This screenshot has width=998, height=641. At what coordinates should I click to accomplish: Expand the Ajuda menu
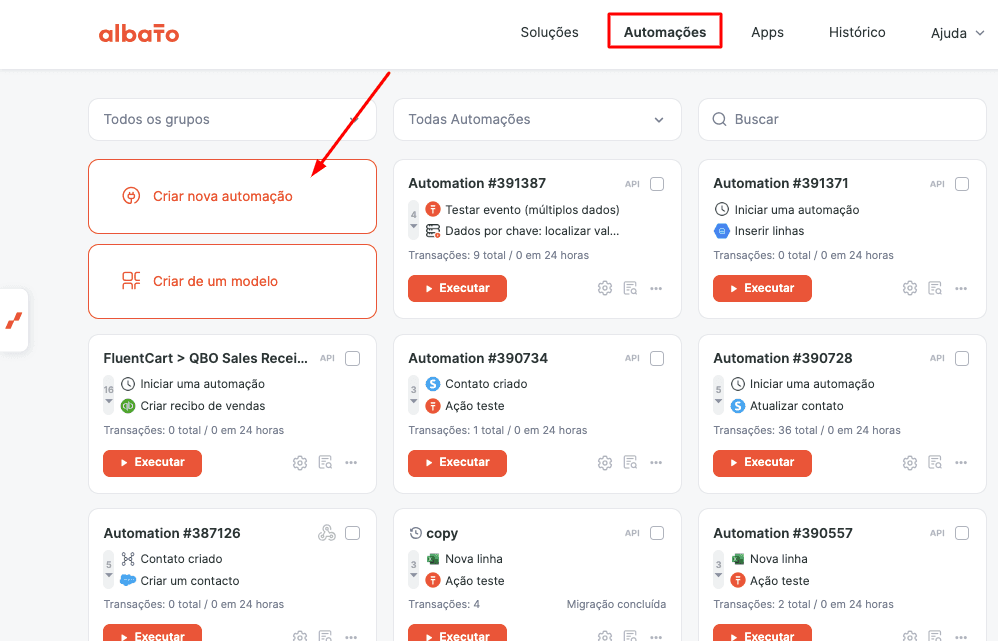957,33
